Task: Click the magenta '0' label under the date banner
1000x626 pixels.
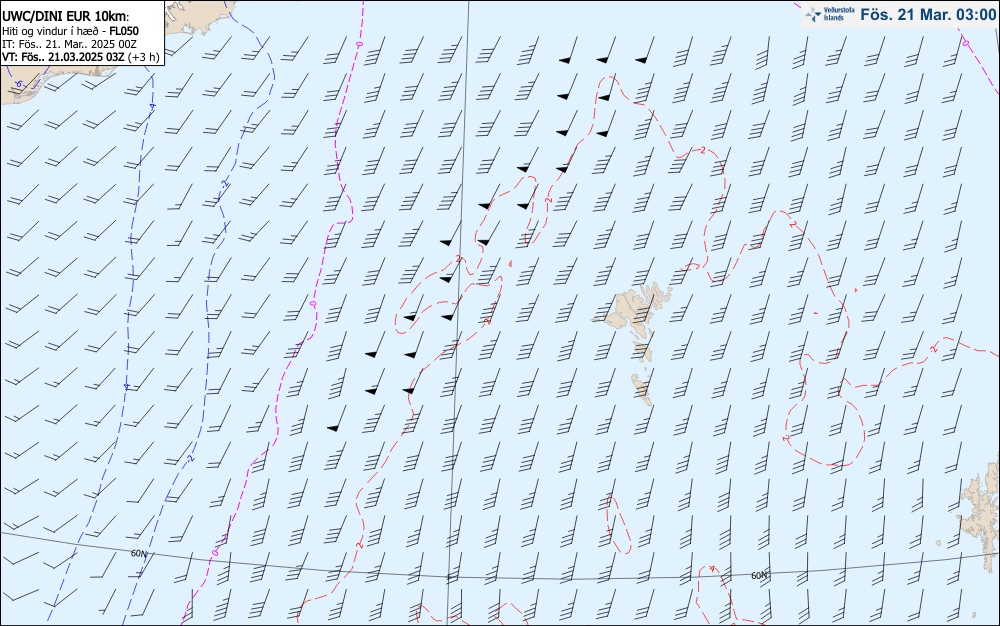Action: [x=964, y=43]
